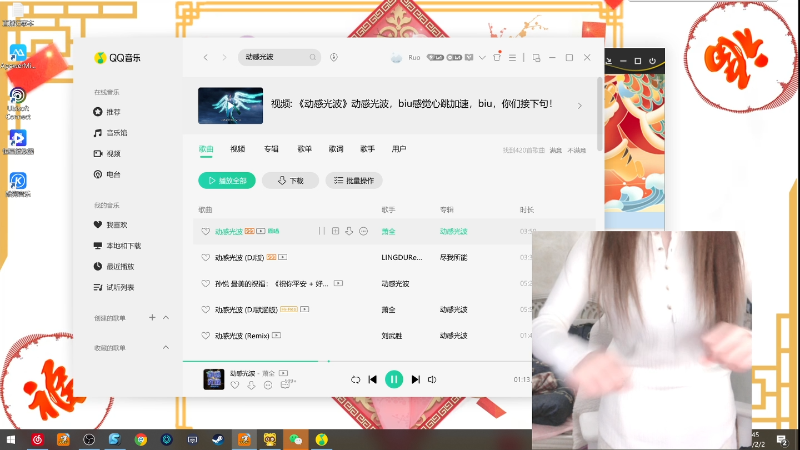
Task: Click the song progress bar
Action: point(357,361)
